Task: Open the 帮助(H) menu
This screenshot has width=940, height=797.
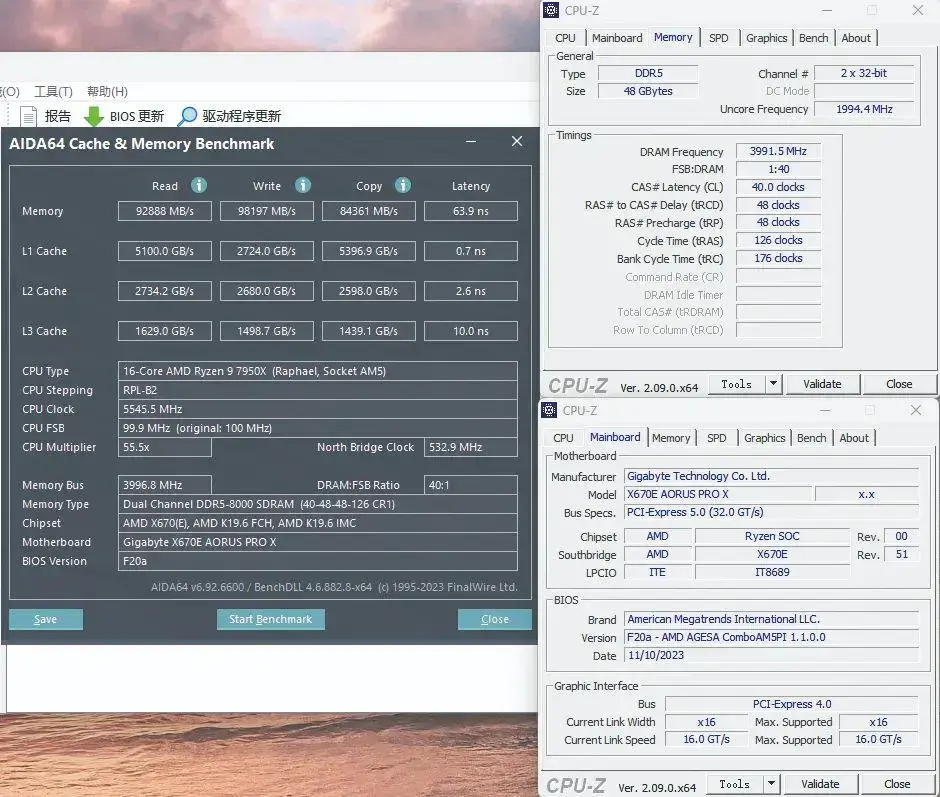Action: pyautogui.click(x=107, y=91)
